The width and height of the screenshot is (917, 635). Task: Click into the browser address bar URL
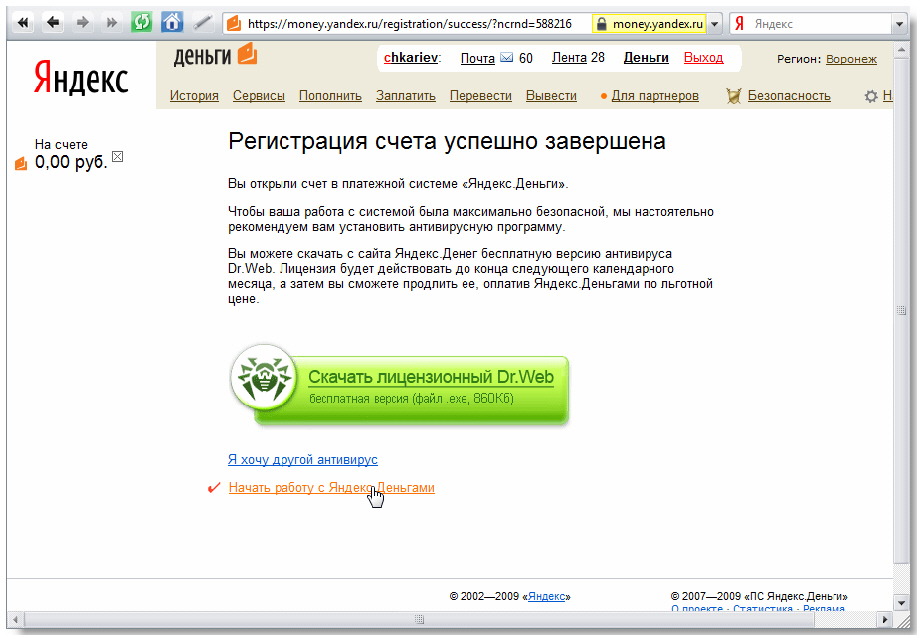(x=409, y=24)
